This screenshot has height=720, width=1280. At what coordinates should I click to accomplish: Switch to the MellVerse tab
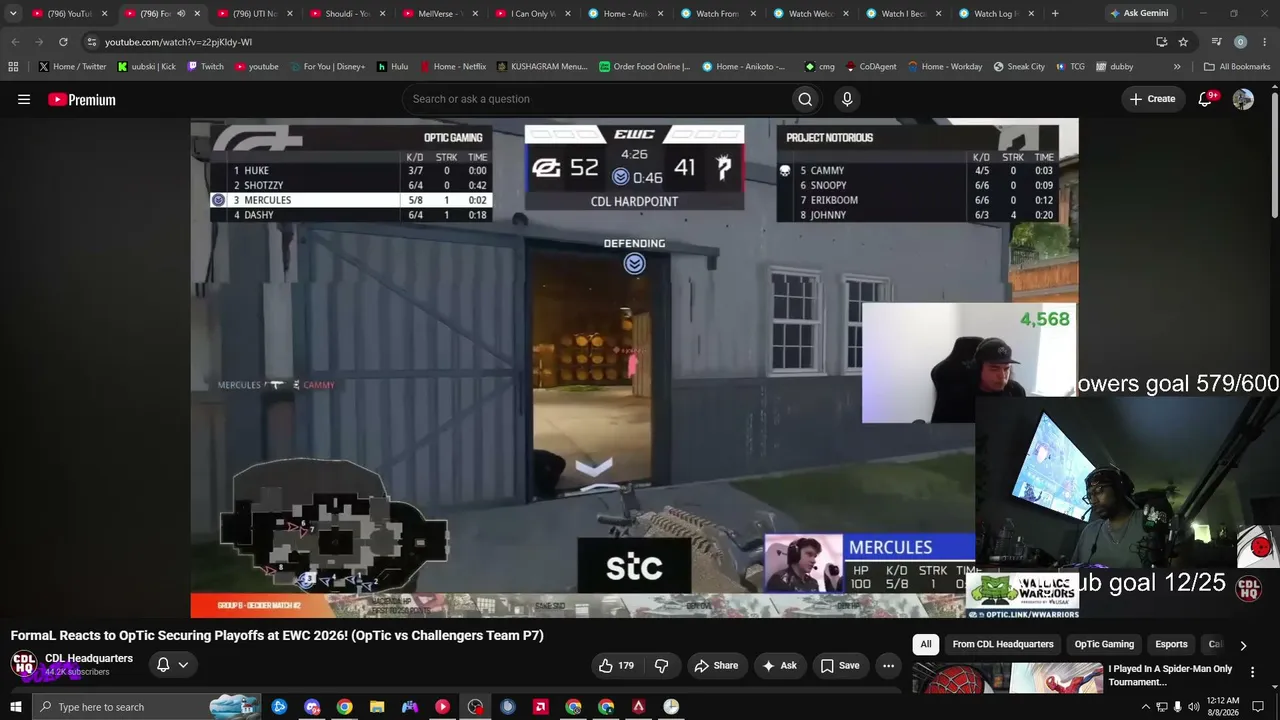click(440, 14)
